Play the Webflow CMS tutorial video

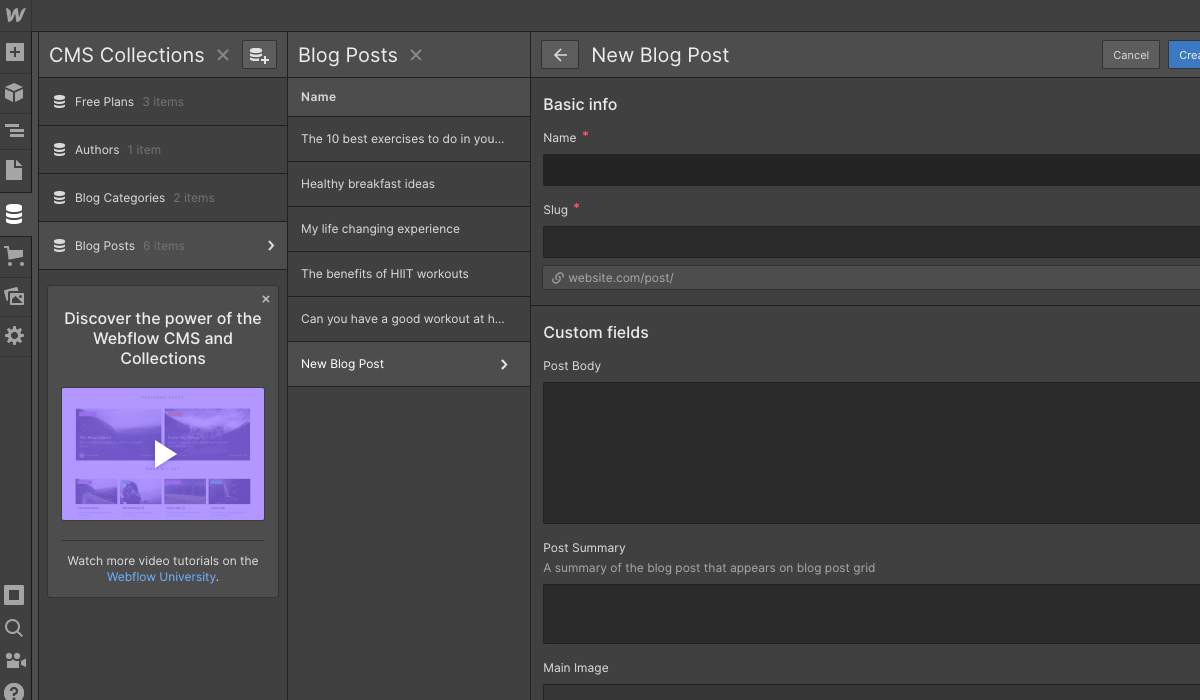[163, 454]
